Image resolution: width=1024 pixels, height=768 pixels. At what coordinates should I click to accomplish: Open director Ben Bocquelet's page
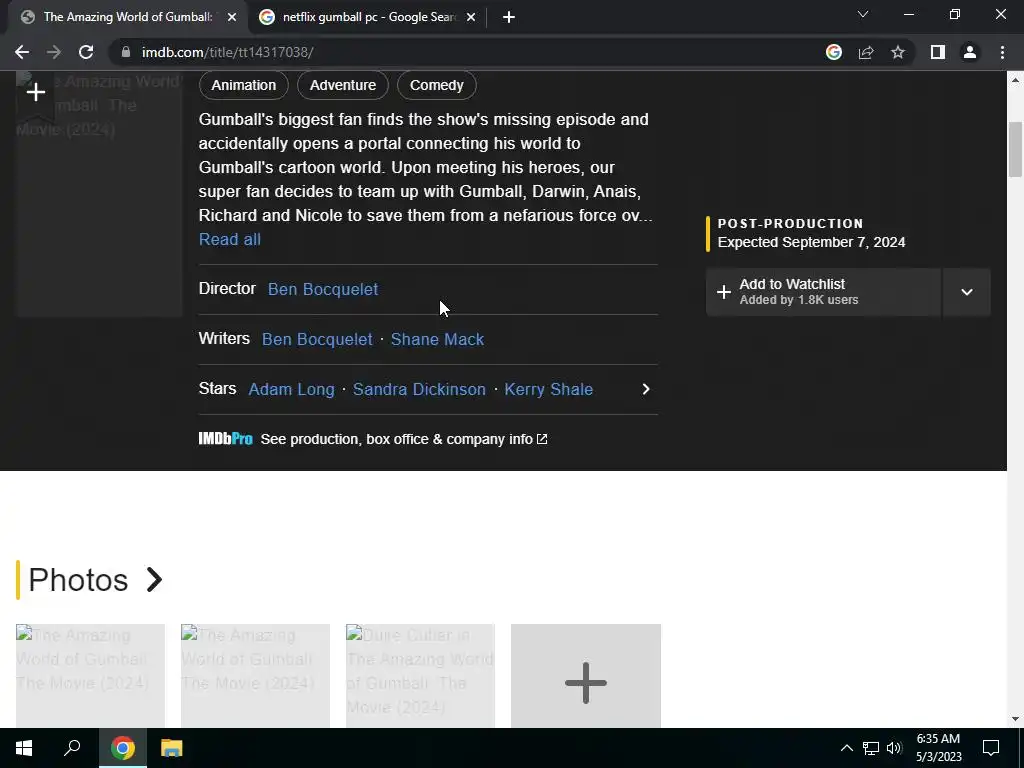[x=323, y=289]
